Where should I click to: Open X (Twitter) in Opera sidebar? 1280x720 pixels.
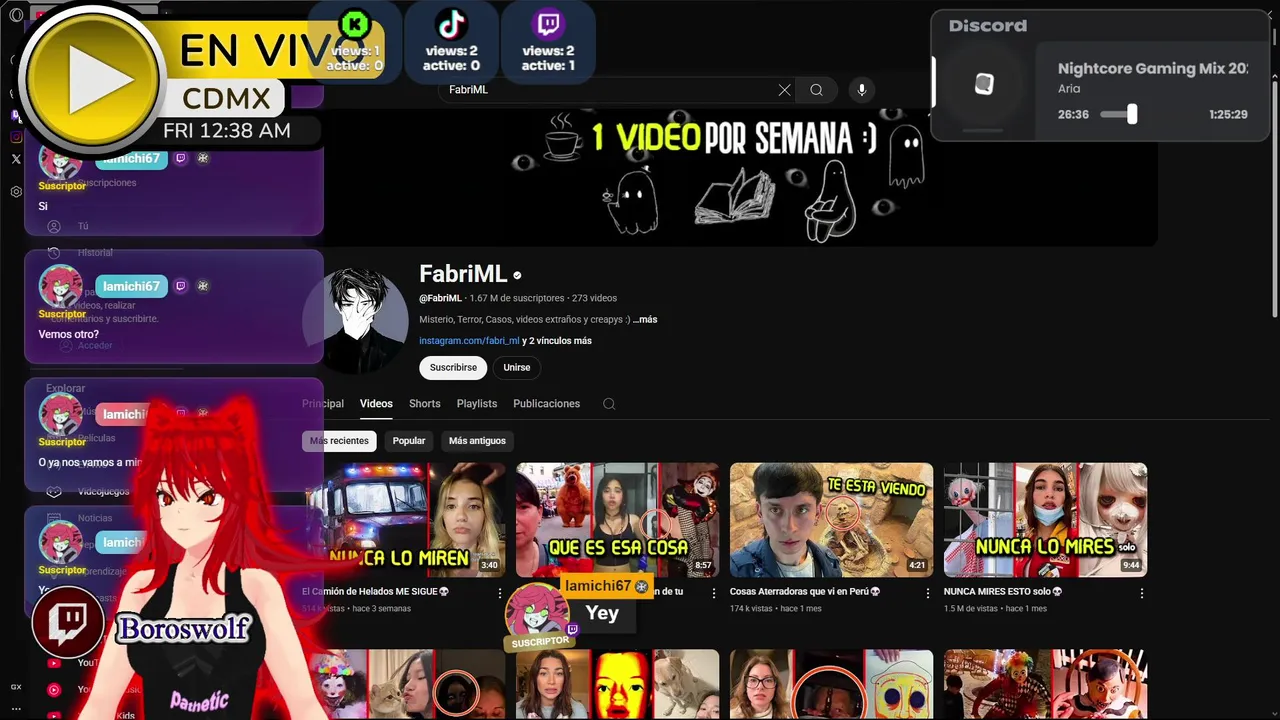[16, 158]
